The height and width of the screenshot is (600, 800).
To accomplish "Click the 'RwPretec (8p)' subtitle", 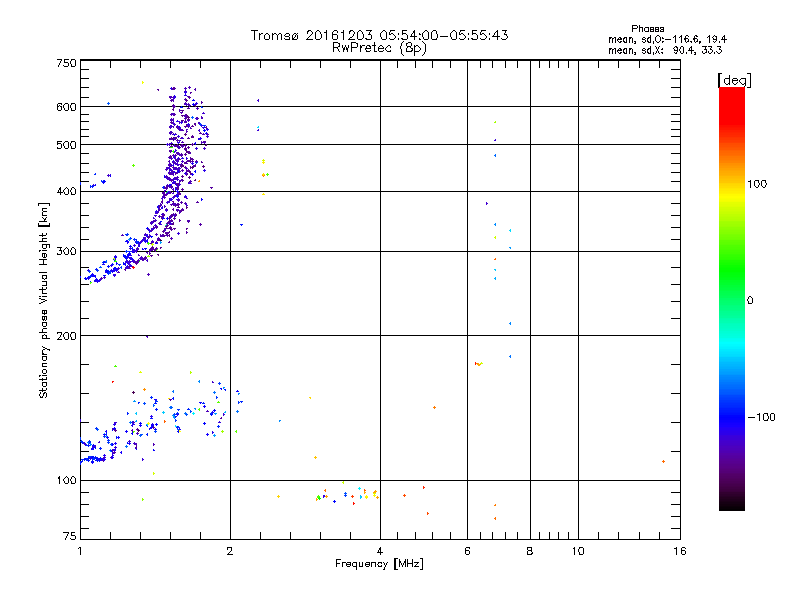I will coord(379,48).
